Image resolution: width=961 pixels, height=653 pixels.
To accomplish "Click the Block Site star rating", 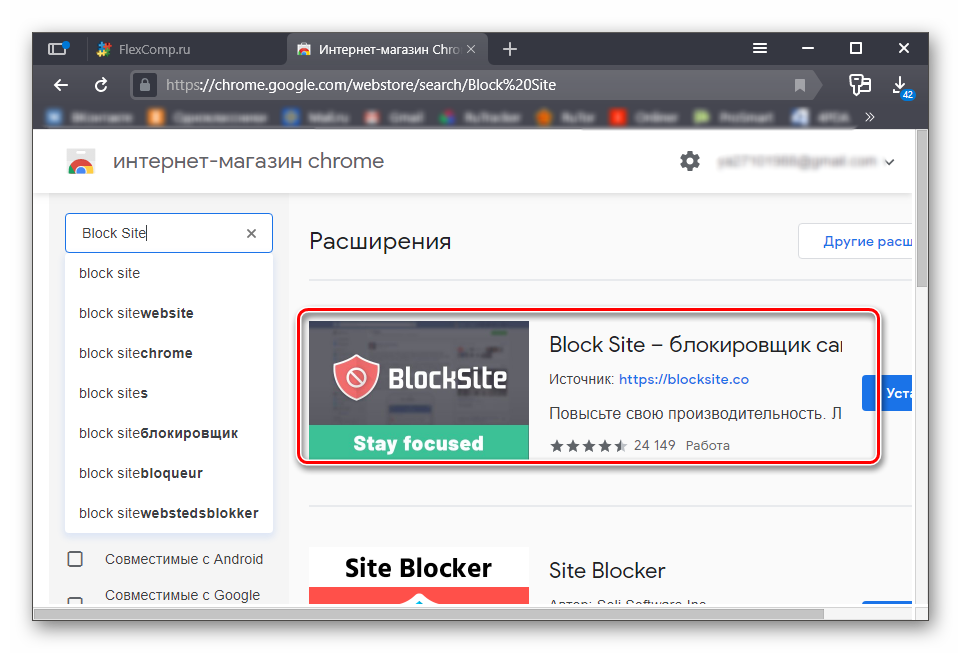I will (588, 446).
